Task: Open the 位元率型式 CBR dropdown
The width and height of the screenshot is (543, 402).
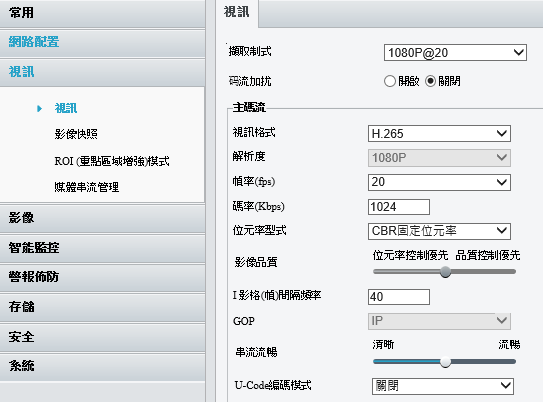Action: pyautogui.click(x=439, y=231)
